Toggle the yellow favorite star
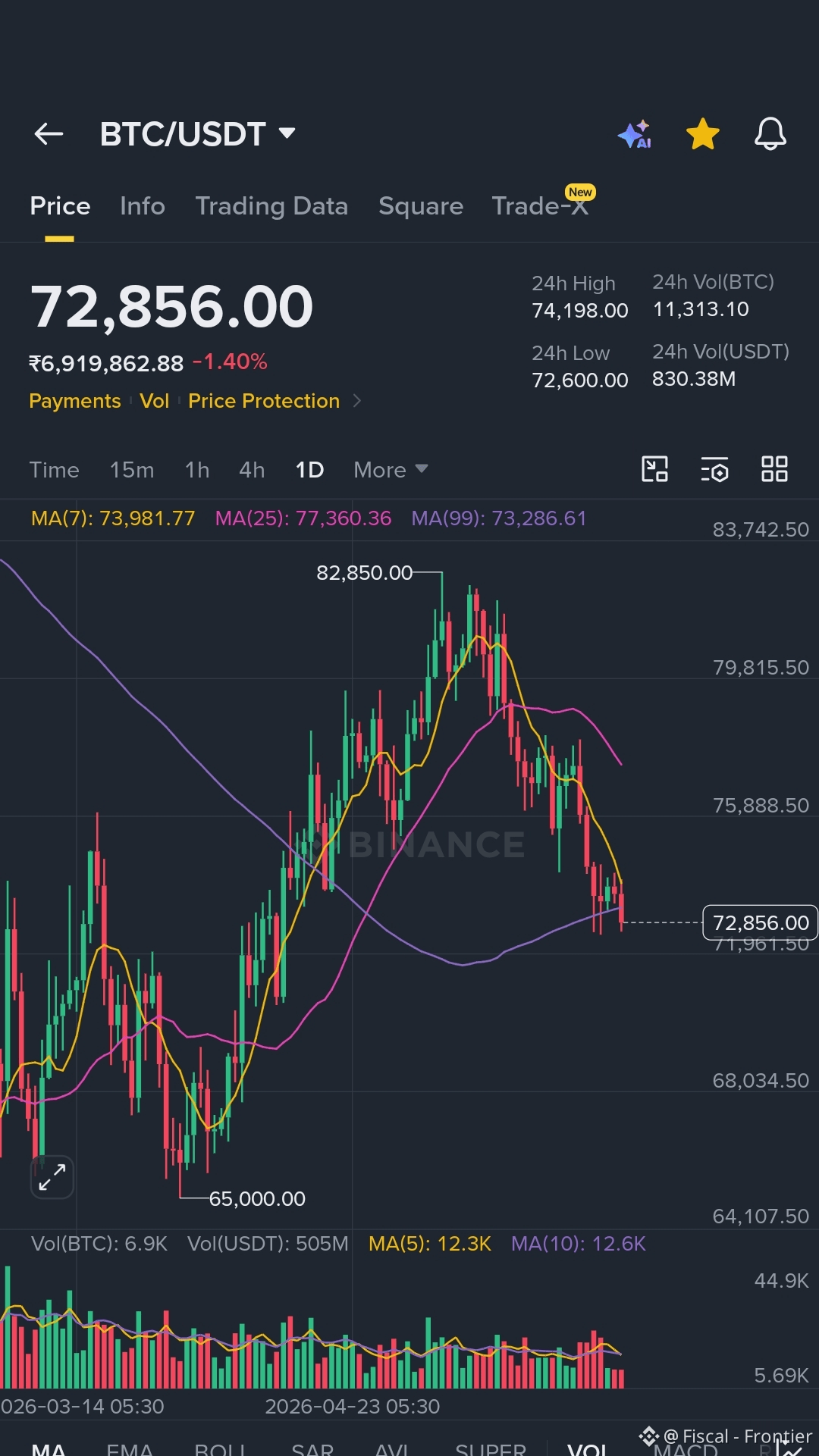Image resolution: width=819 pixels, height=1456 pixels. 703,134
